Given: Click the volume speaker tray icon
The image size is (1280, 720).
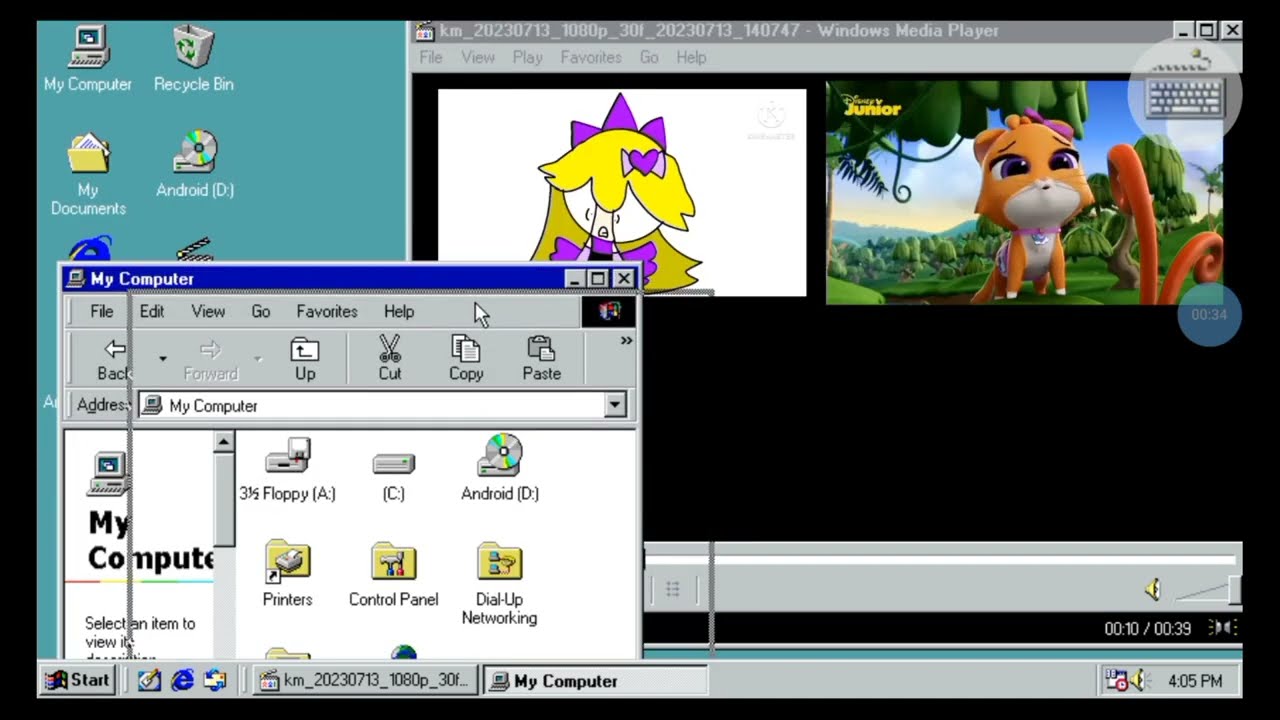Looking at the screenshot, I should 1141,681.
